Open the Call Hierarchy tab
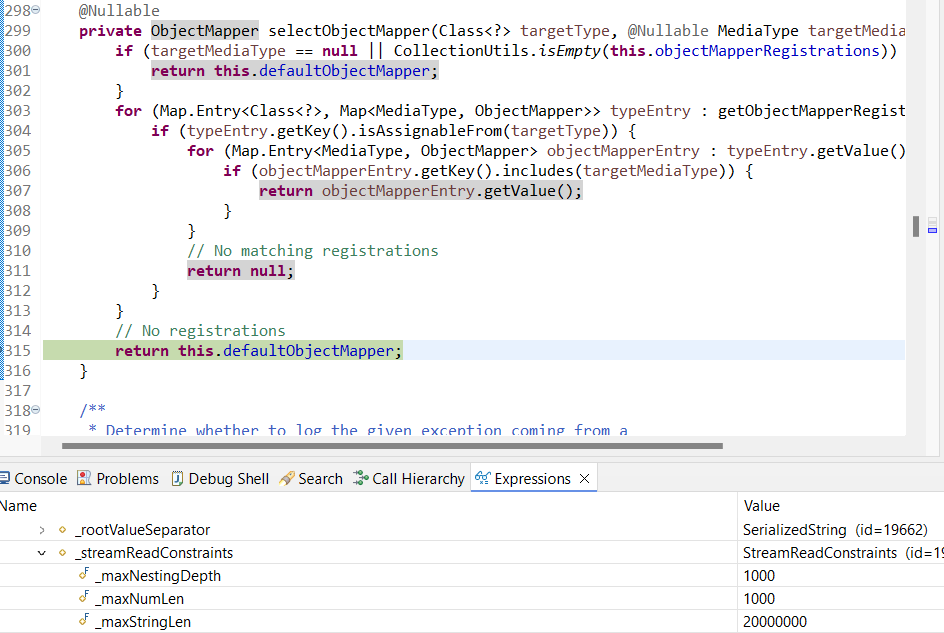The width and height of the screenshot is (944, 633). 418,479
